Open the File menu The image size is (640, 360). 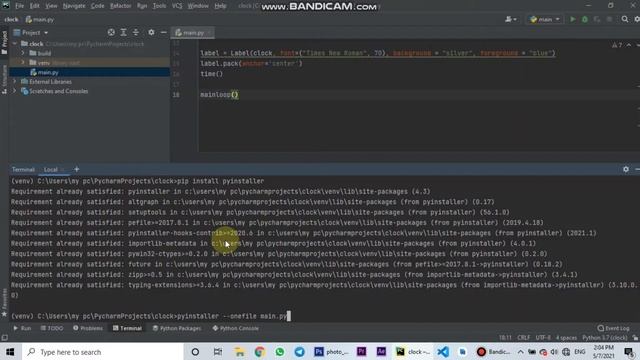pos(19,6)
